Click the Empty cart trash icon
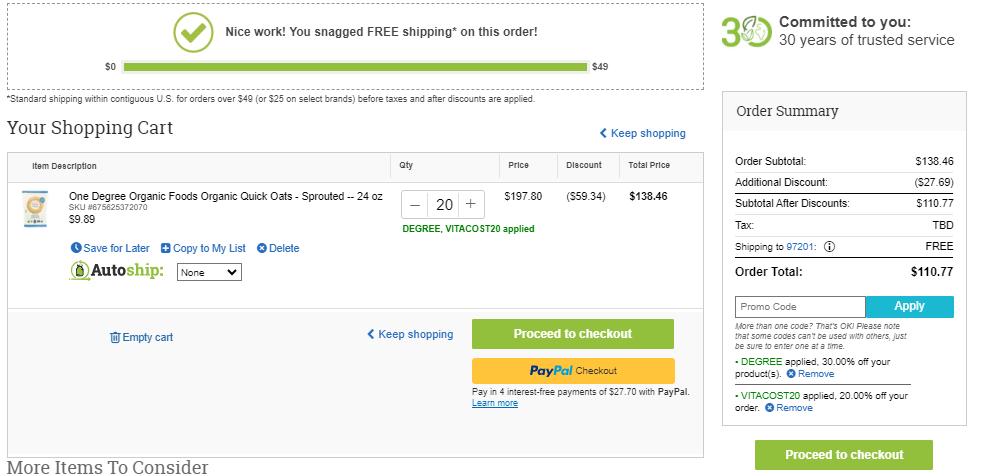Screen dimensions: 984x475 [115, 338]
